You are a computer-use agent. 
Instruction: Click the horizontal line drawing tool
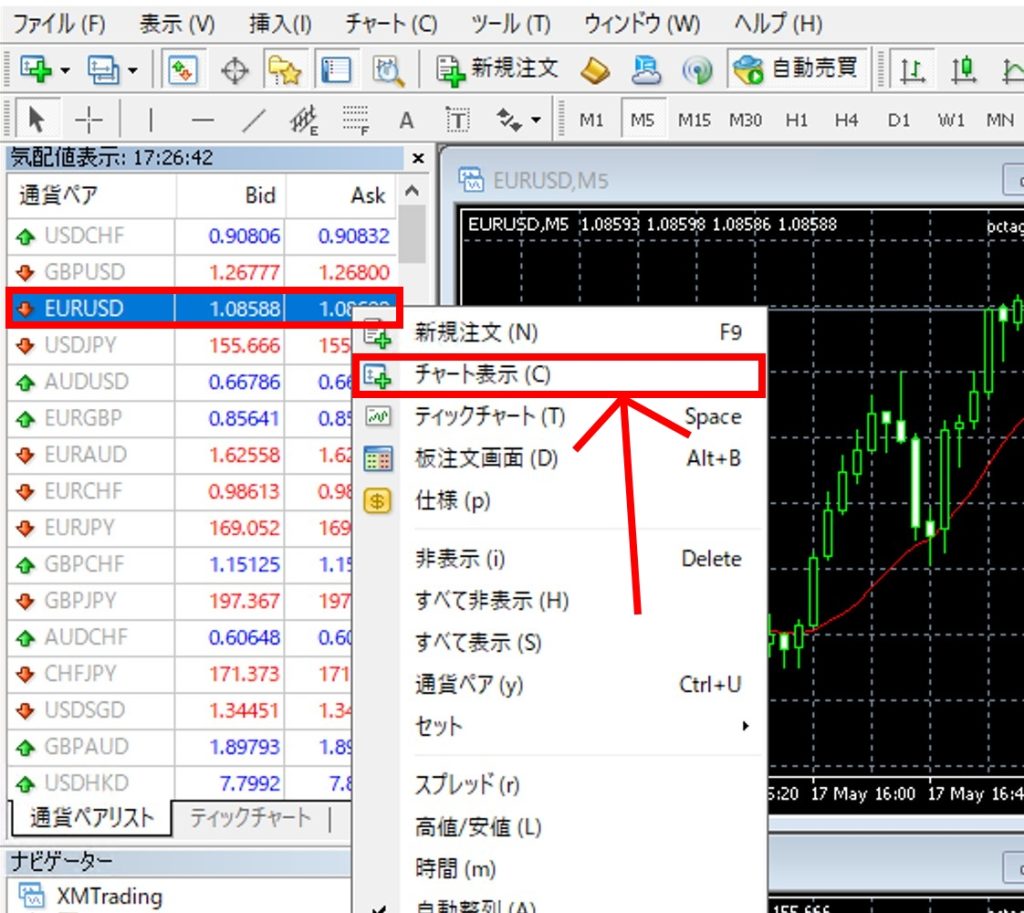203,120
